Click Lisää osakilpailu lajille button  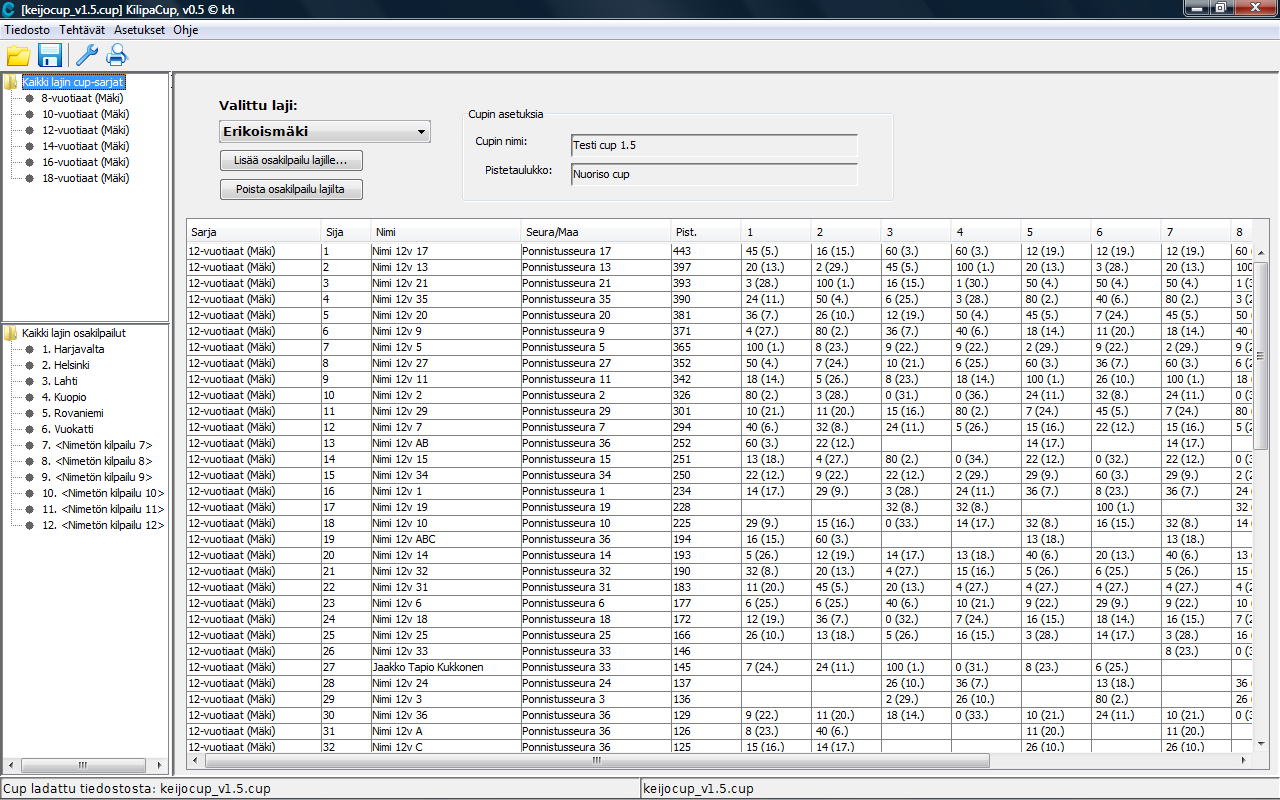pos(291,160)
